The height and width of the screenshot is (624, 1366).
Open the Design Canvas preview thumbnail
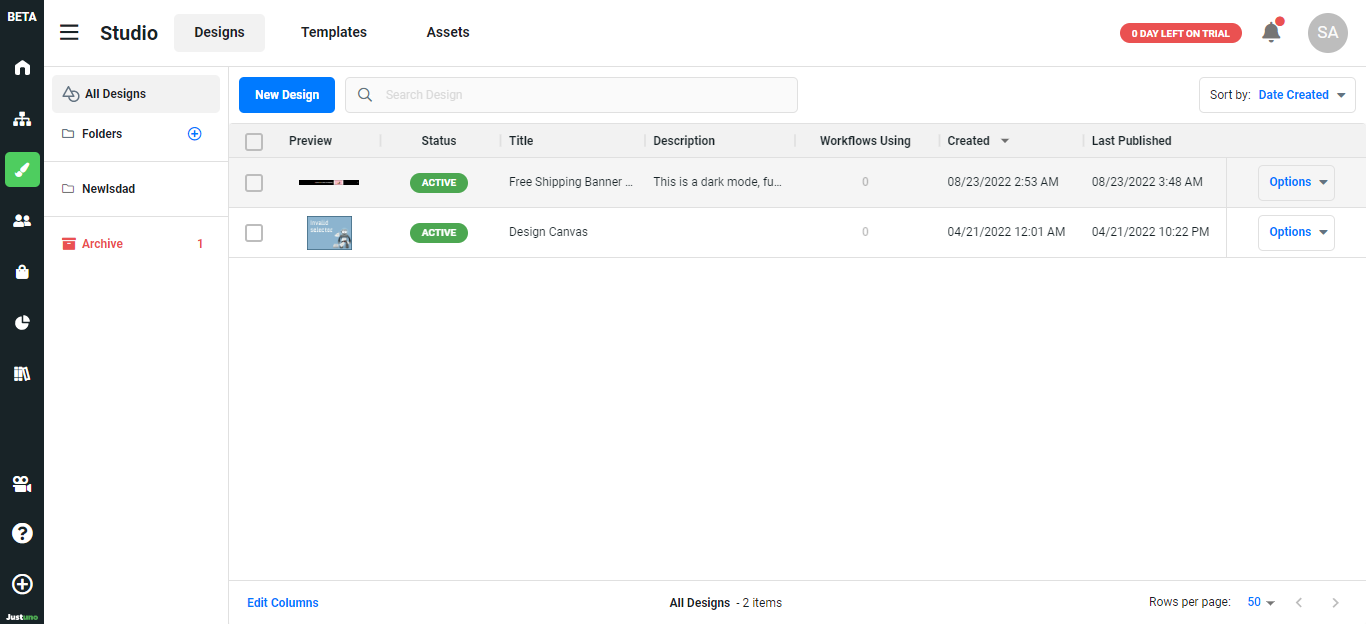tap(329, 233)
